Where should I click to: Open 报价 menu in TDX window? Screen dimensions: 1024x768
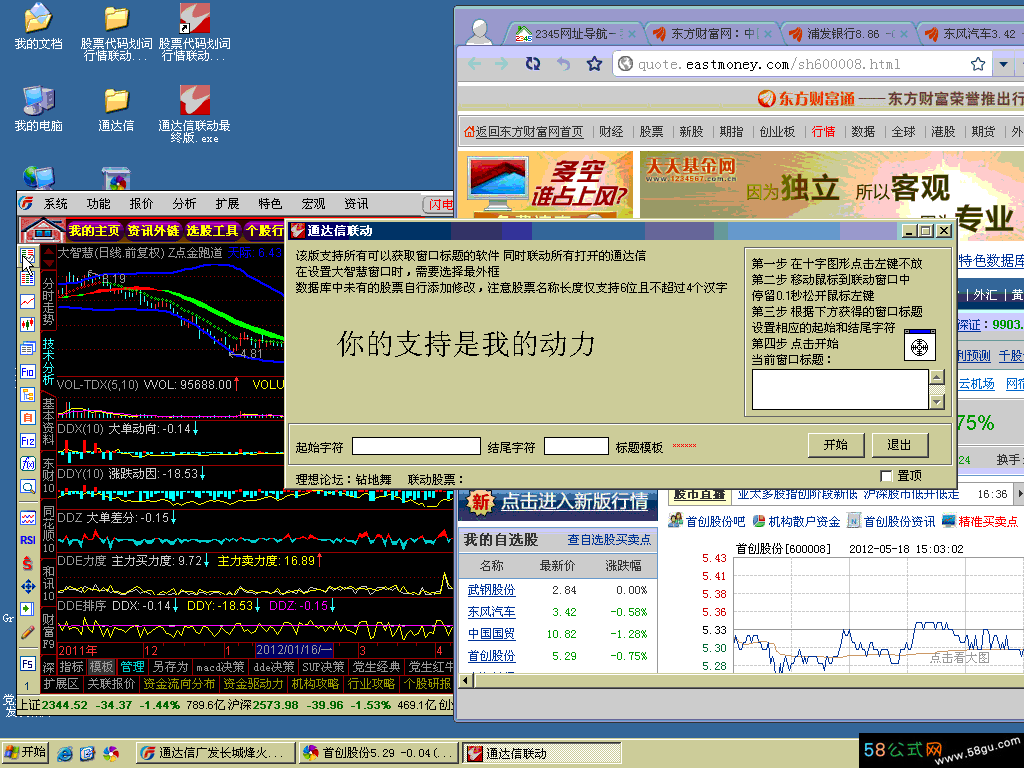point(141,204)
